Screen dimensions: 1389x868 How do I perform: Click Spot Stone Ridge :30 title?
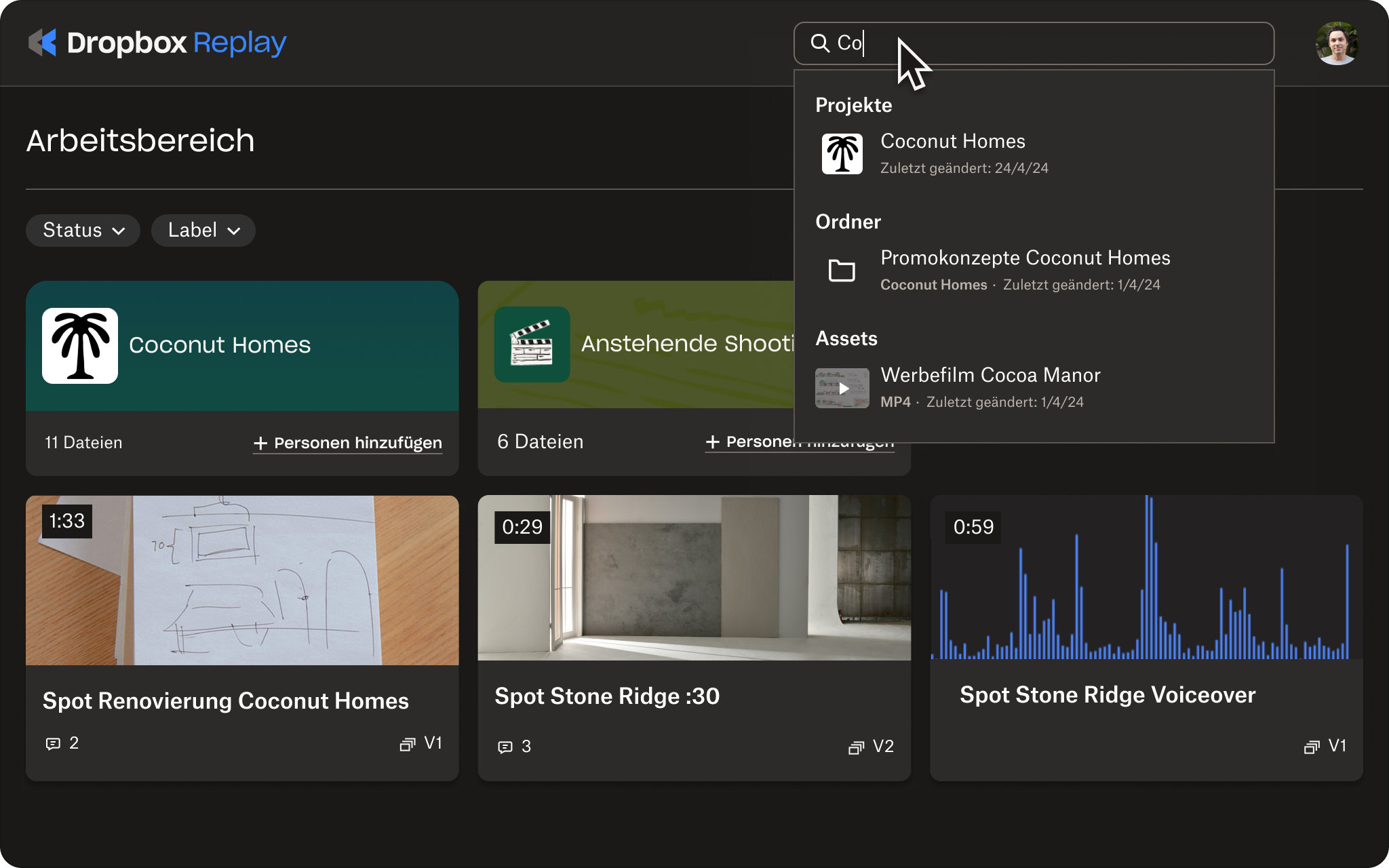(x=607, y=696)
